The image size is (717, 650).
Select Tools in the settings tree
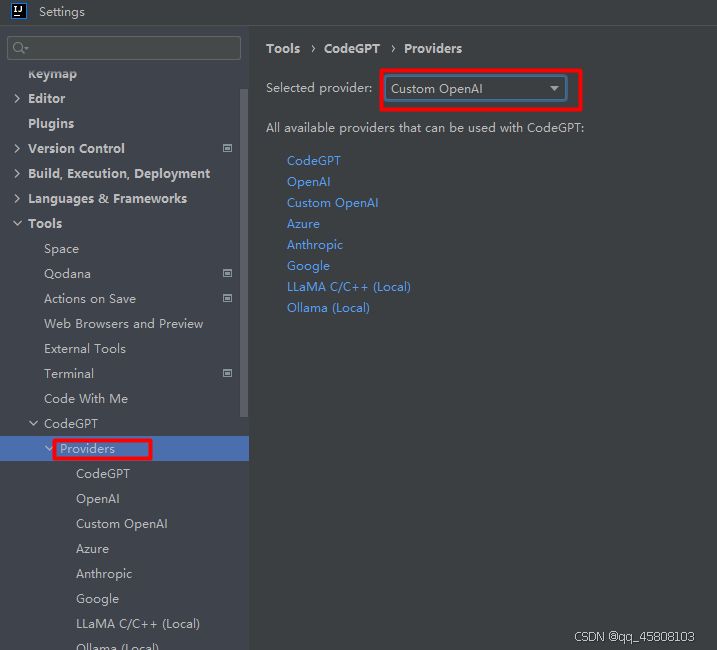[45, 223]
